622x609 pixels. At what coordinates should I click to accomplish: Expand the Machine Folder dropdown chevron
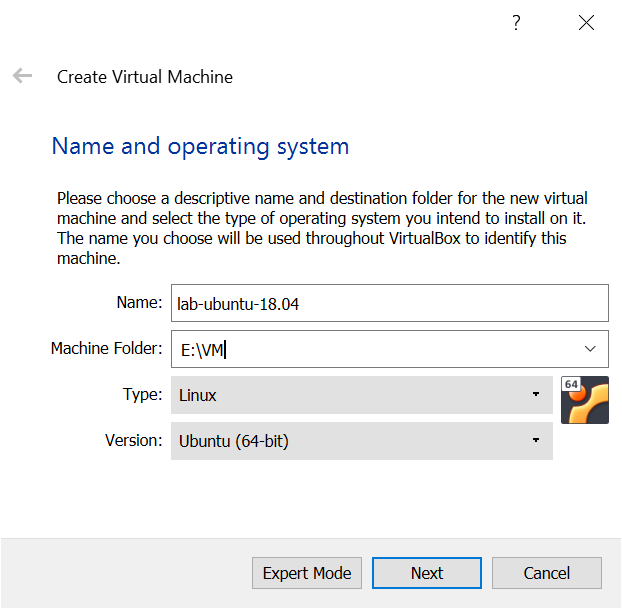(590, 349)
